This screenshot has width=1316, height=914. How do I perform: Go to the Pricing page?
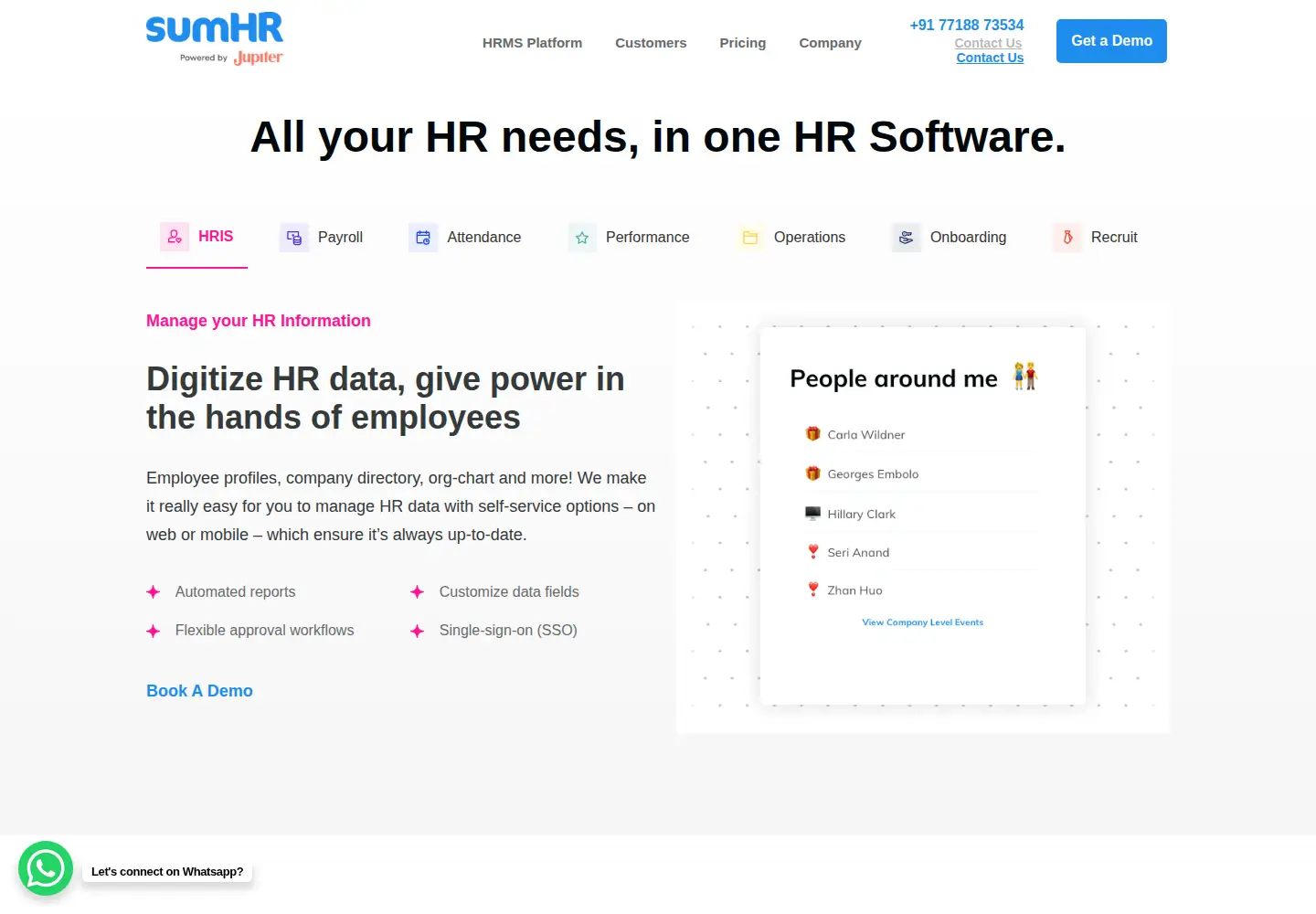[743, 43]
